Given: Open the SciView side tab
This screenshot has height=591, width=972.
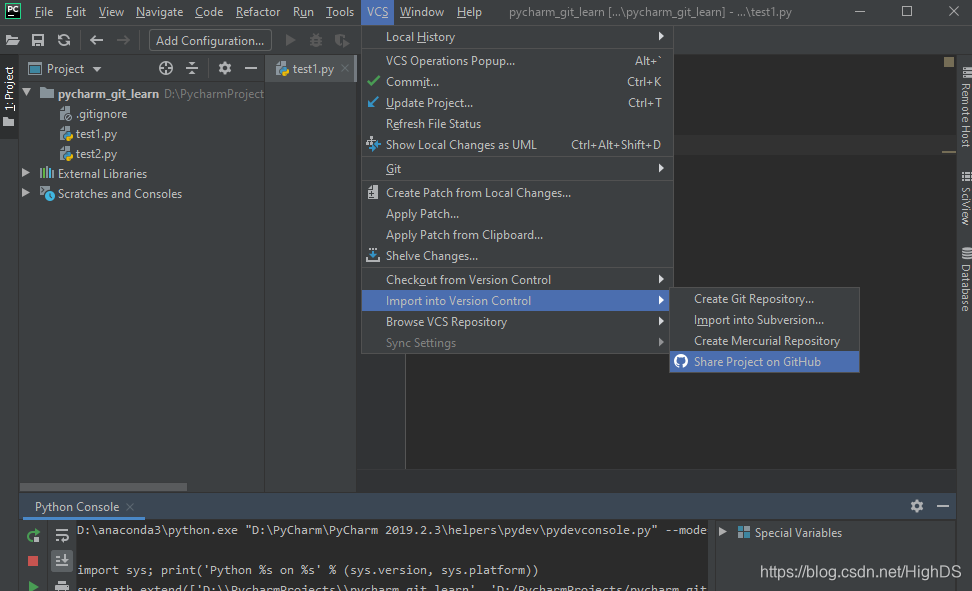Looking at the screenshot, I should (x=965, y=198).
